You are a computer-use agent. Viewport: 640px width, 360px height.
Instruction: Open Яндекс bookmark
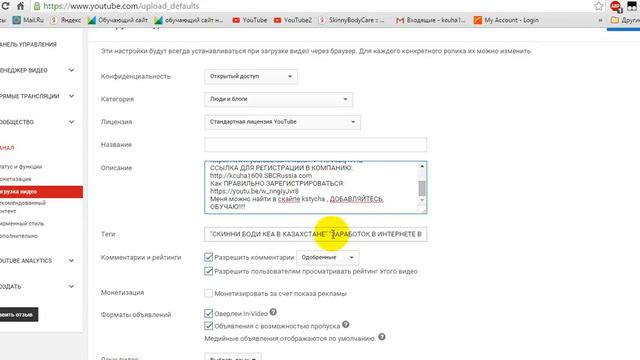coord(66,20)
